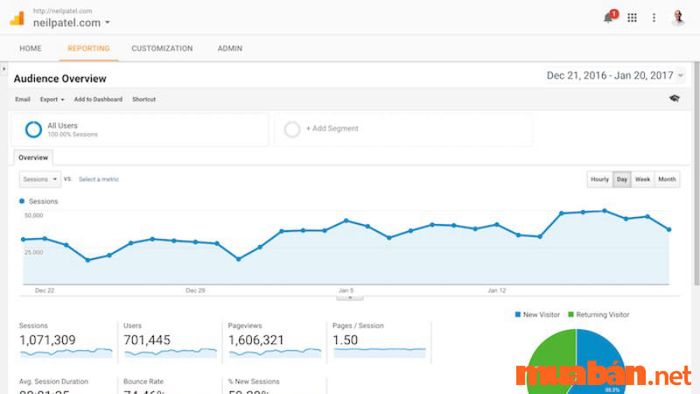
Task: Expand the left sidebar arrow
Action: point(4,69)
